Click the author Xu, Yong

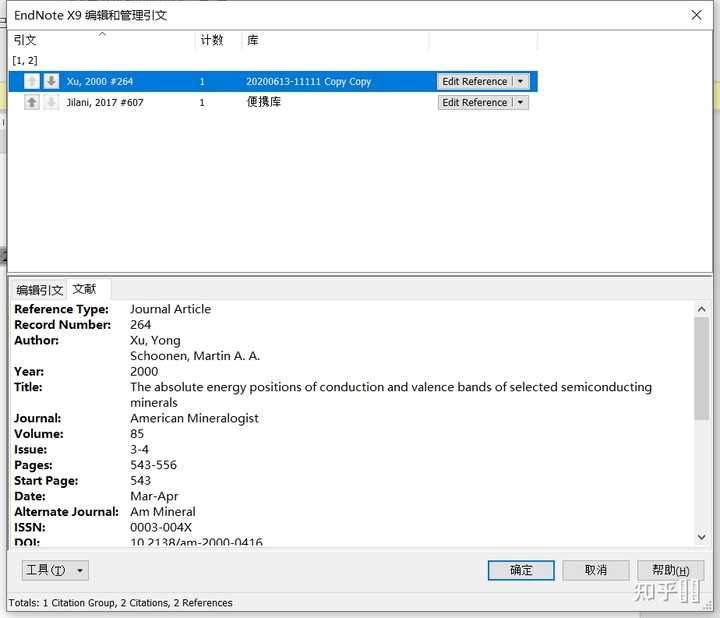coord(155,340)
